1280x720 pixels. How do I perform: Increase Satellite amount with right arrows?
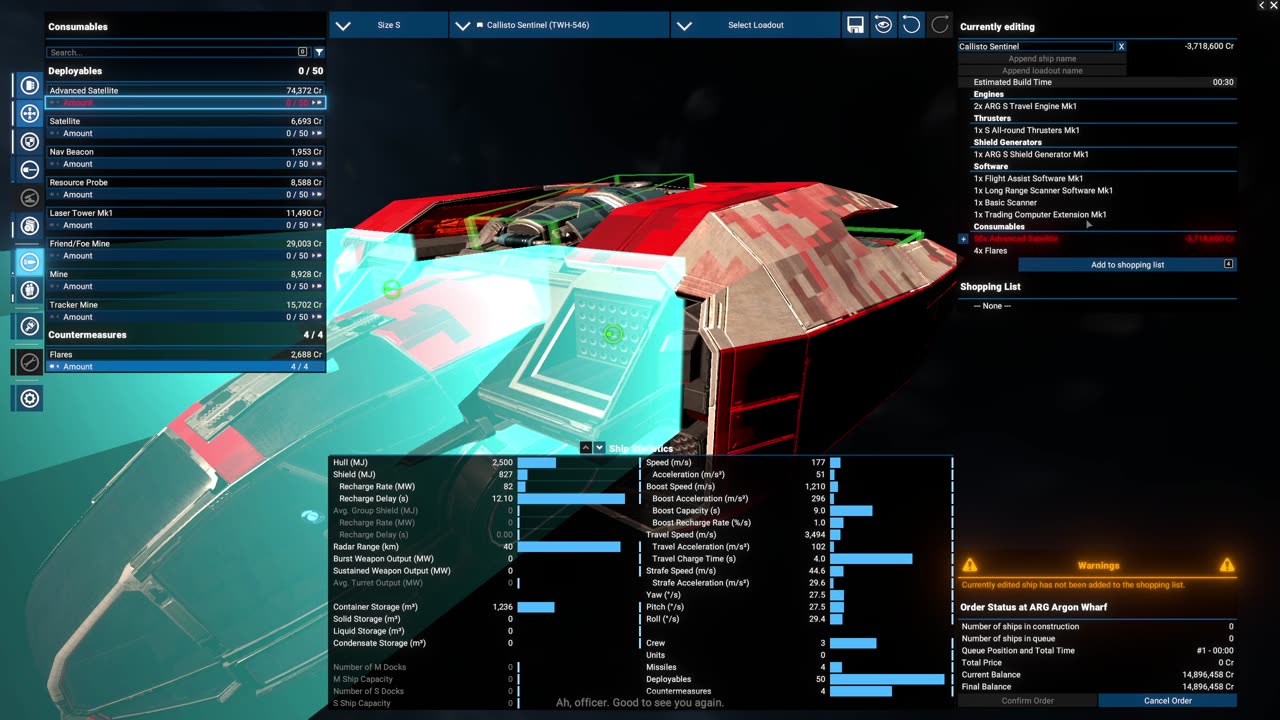(318, 133)
